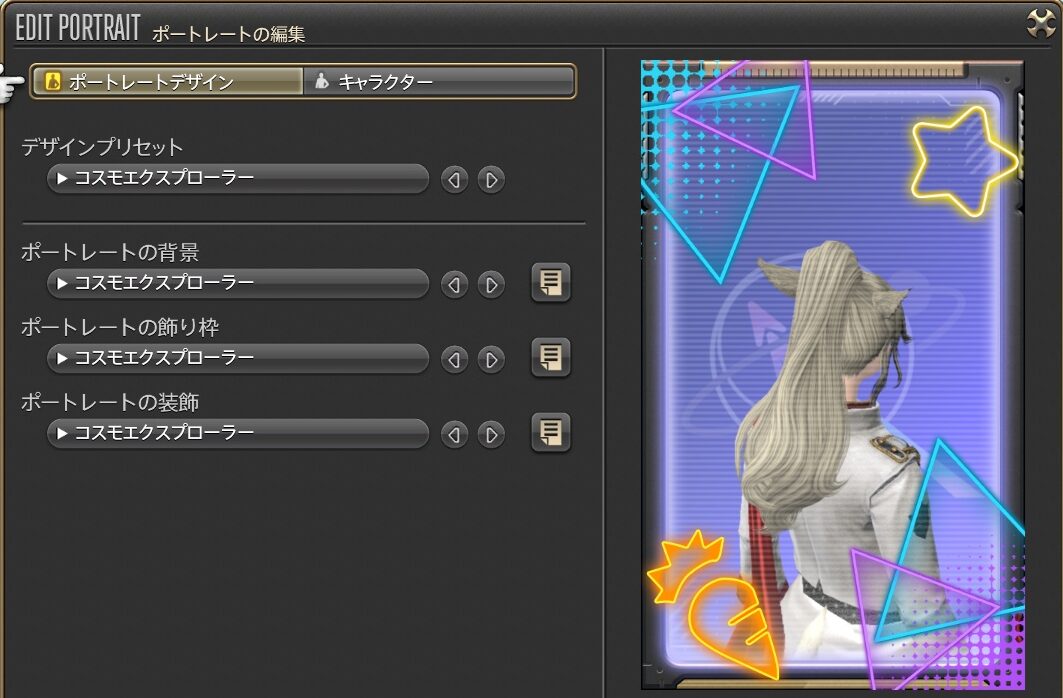Open list icon for ポートレートの装飾
1063x698 pixels.
tap(550, 432)
